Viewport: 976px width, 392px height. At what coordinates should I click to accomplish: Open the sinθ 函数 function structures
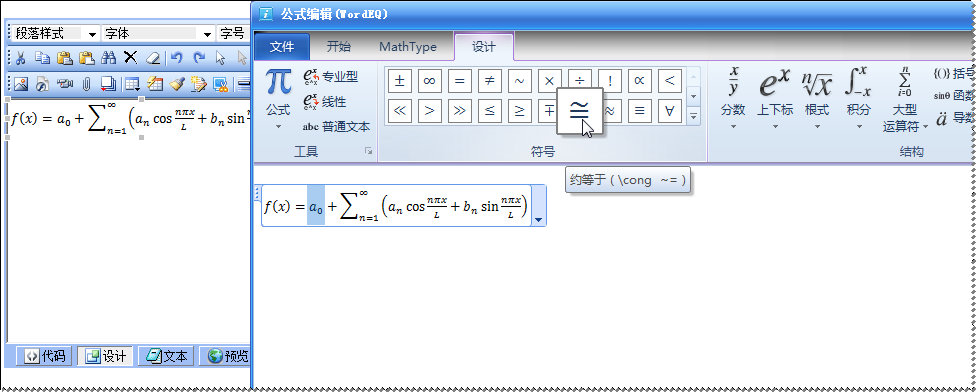pos(954,96)
